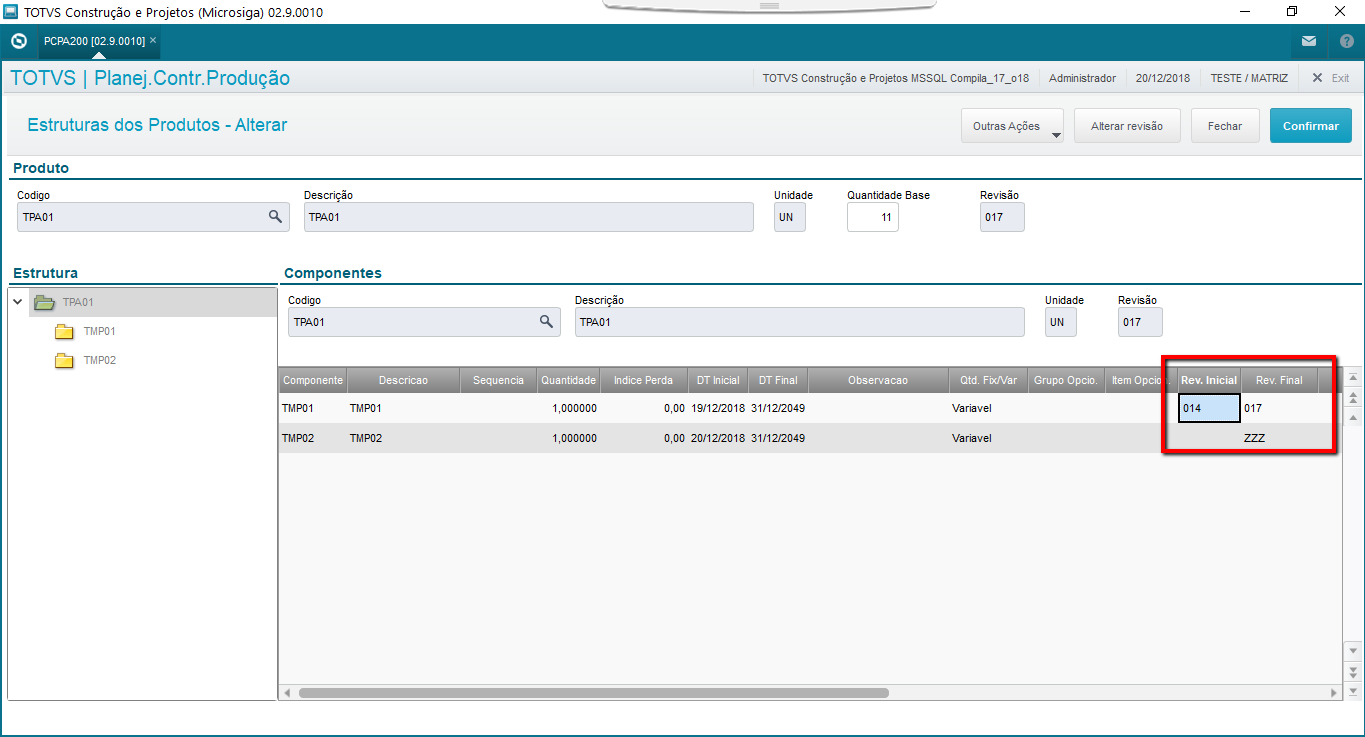Image resolution: width=1365 pixels, height=737 pixels.
Task: Click the horizontal scrollbar left arrow
Action: [x=287, y=692]
